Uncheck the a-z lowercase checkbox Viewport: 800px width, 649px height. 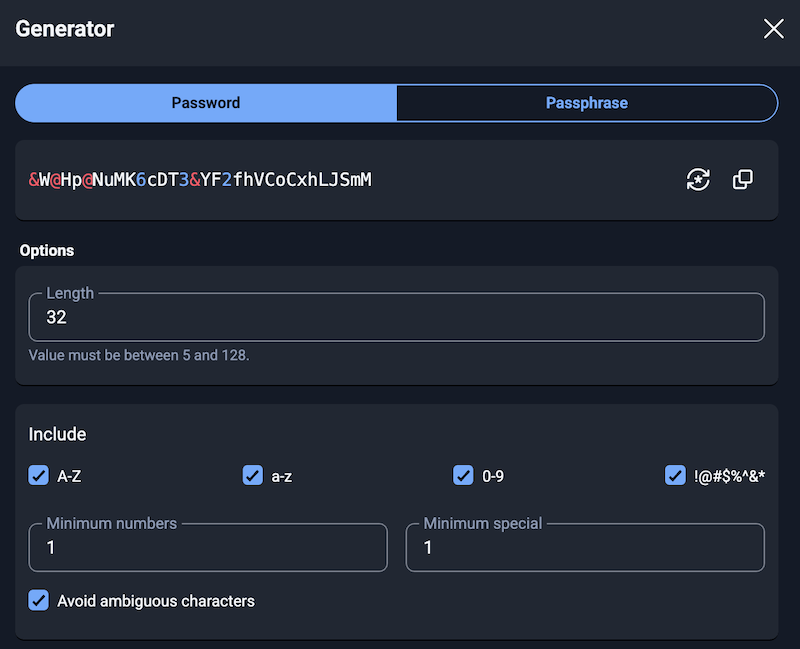[253, 476]
